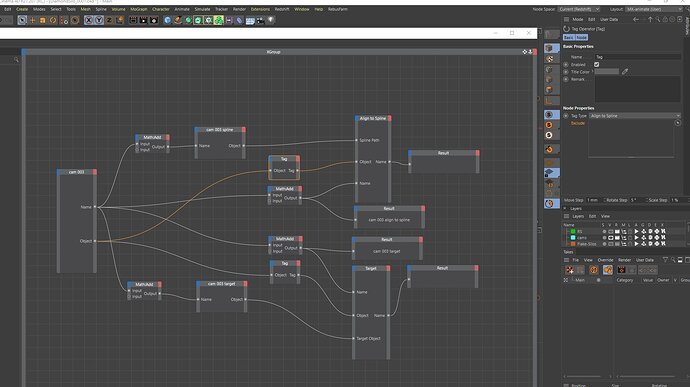Open the Mode menu in Attribute Manager
Screen dimensions: 690x387
578,20
